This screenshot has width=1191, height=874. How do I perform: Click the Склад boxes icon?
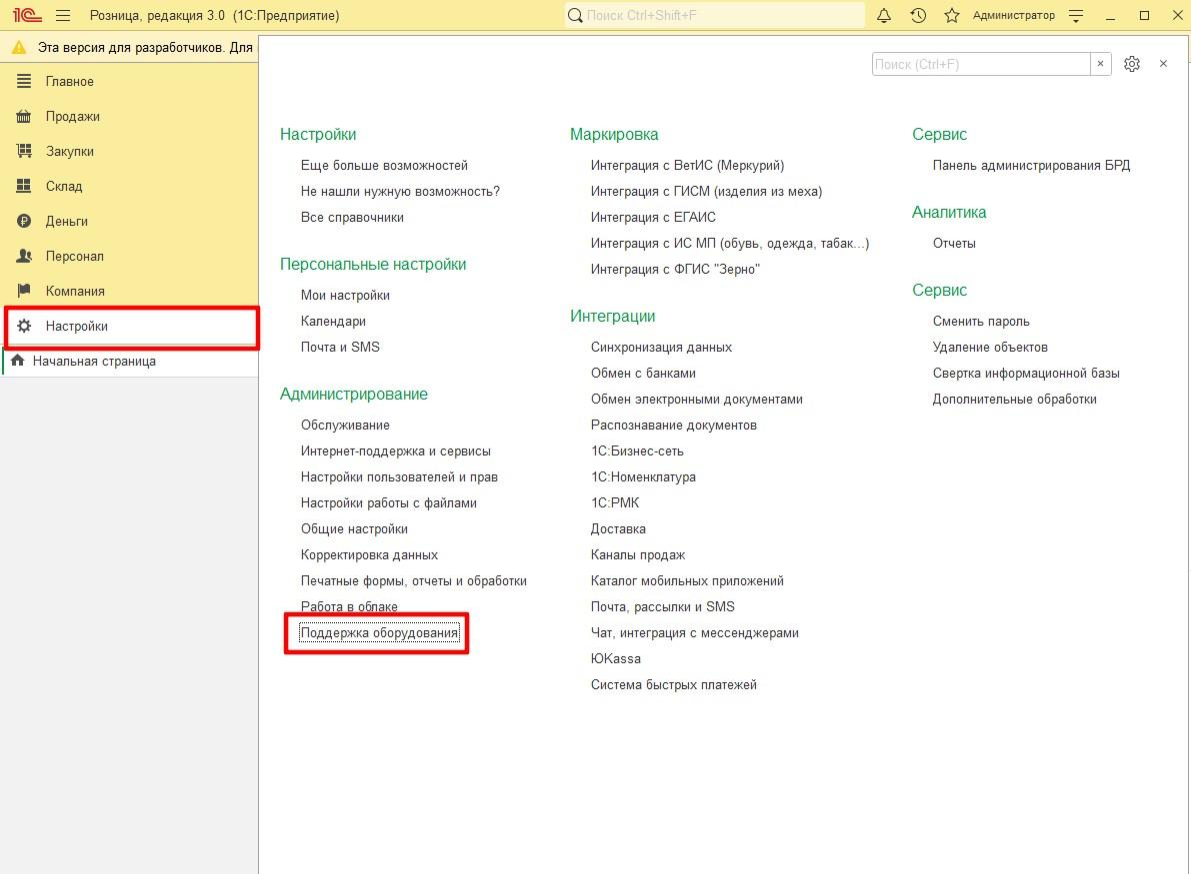pos(24,186)
